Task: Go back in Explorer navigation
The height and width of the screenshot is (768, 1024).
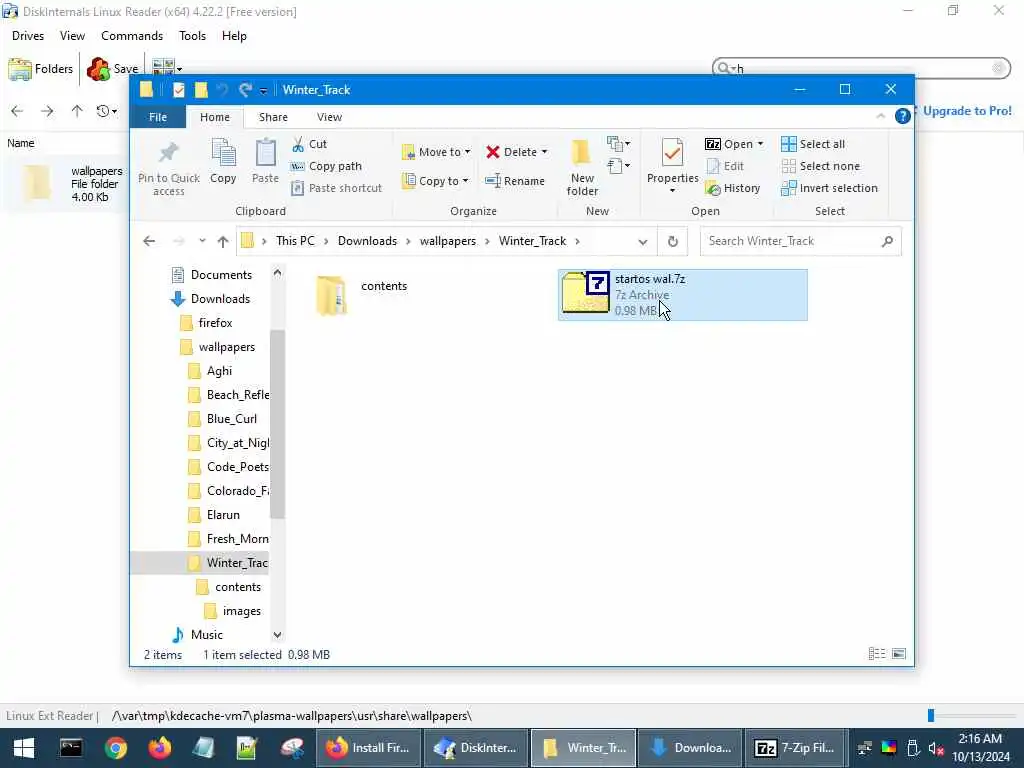Action: [x=149, y=242]
